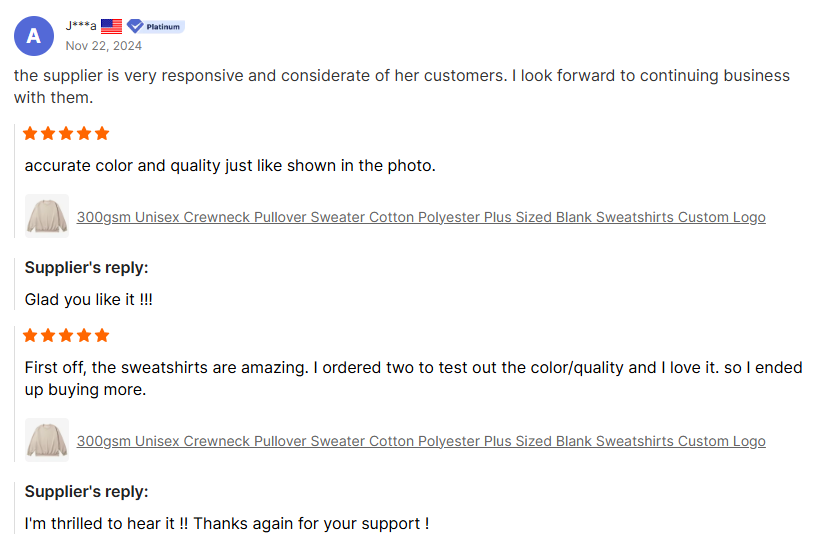Open the product link above "Glad you like it"
This screenshot has height=556, width=829.
coord(421,217)
